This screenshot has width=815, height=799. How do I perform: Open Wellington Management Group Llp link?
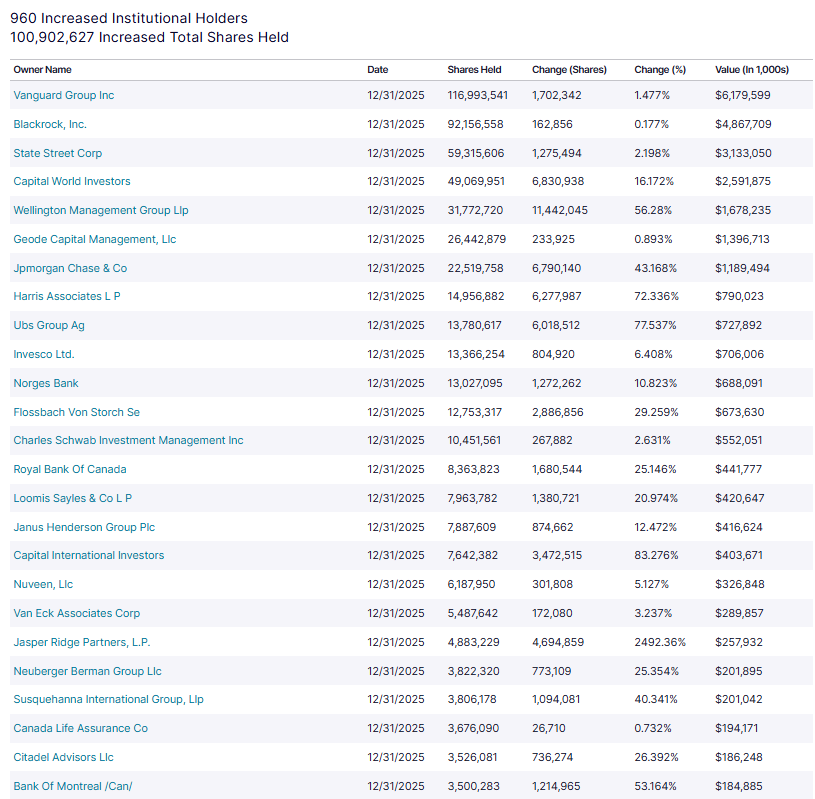pyautogui.click(x=101, y=211)
